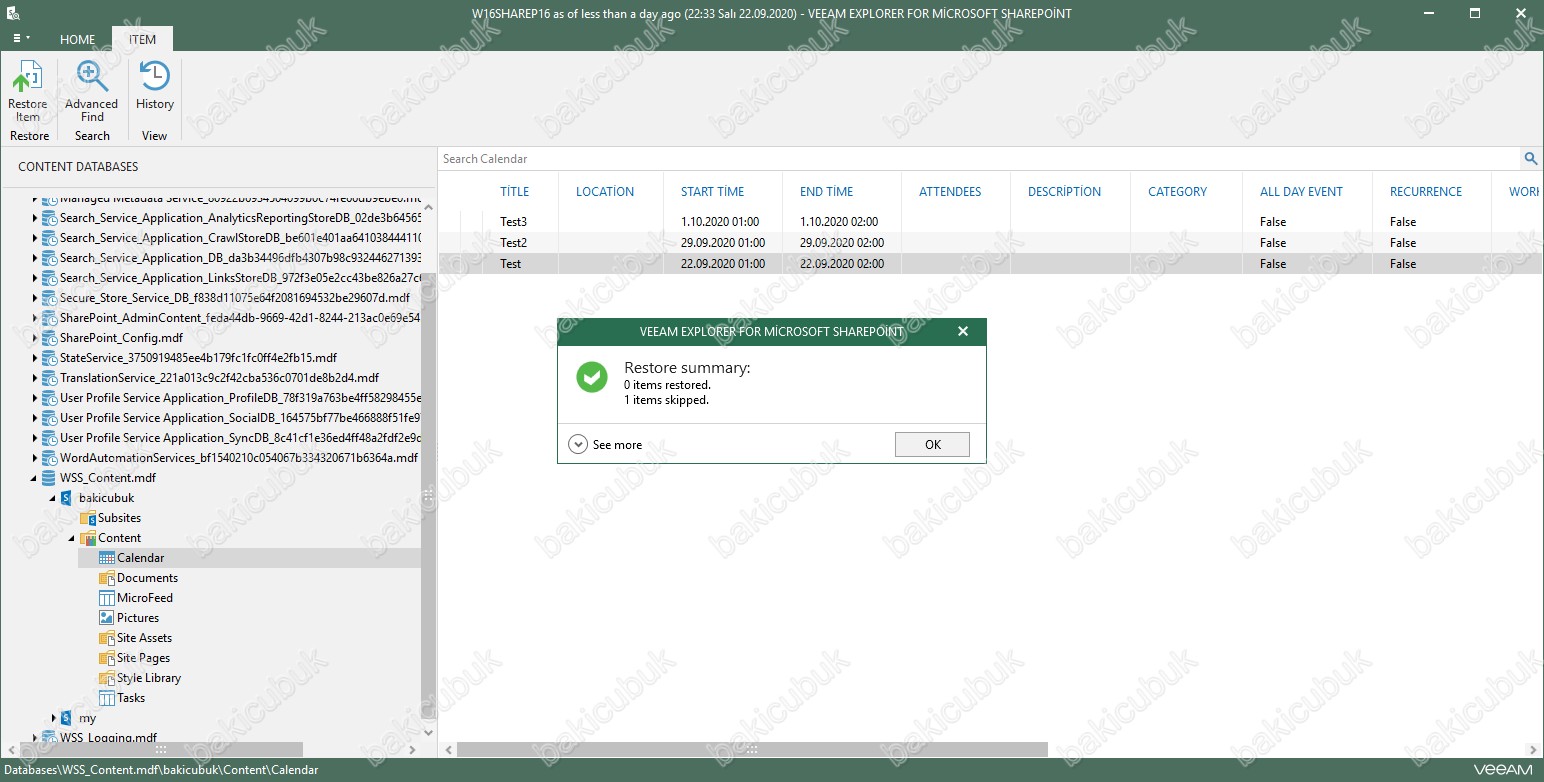Image resolution: width=1544 pixels, height=782 pixels.
Task: Click the ATTENDEES column header
Action: pyautogui.click(x=950, y=191)
